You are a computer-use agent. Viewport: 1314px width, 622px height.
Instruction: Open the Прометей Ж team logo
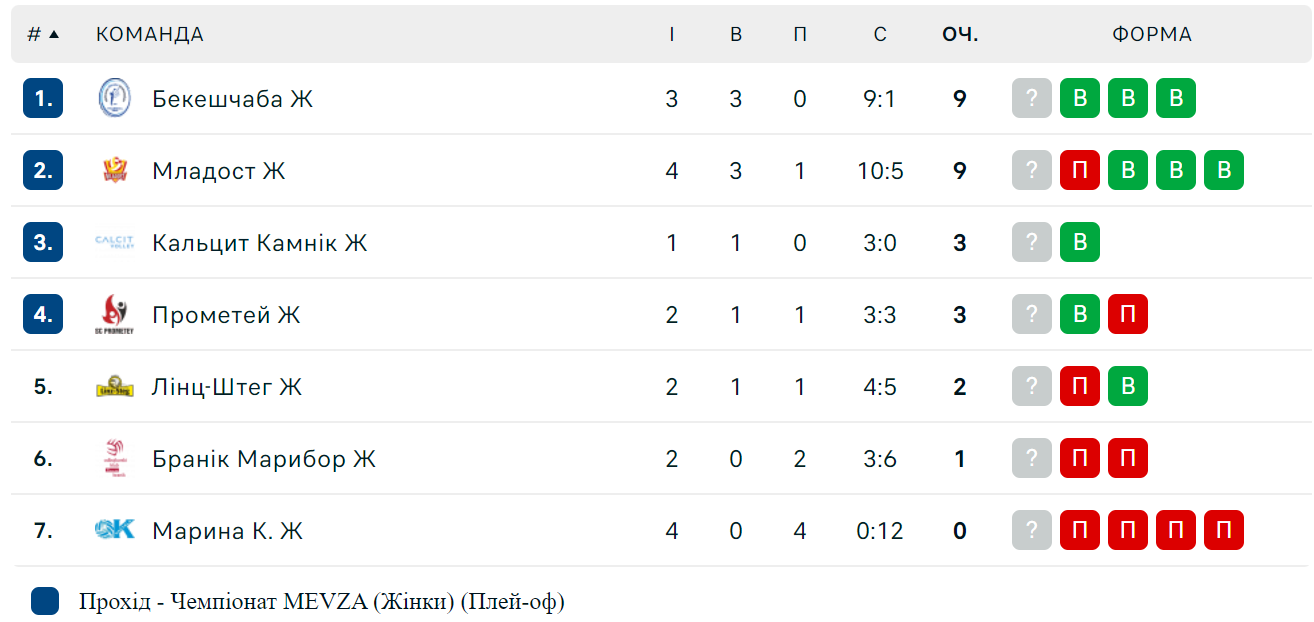pyautogui.click(x=114, y=314)
